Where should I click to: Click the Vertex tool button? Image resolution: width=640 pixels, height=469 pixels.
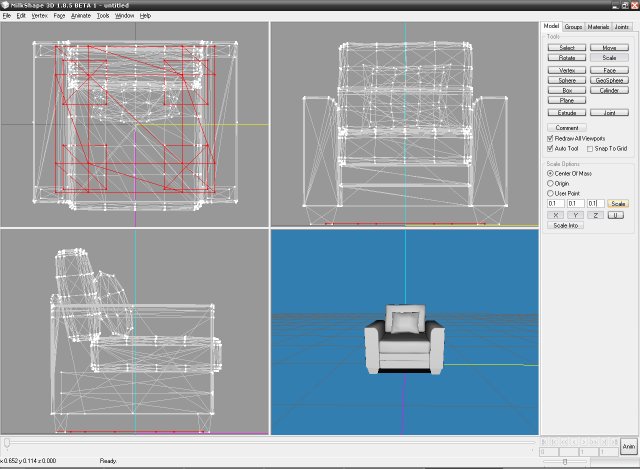tap(566, 70)
